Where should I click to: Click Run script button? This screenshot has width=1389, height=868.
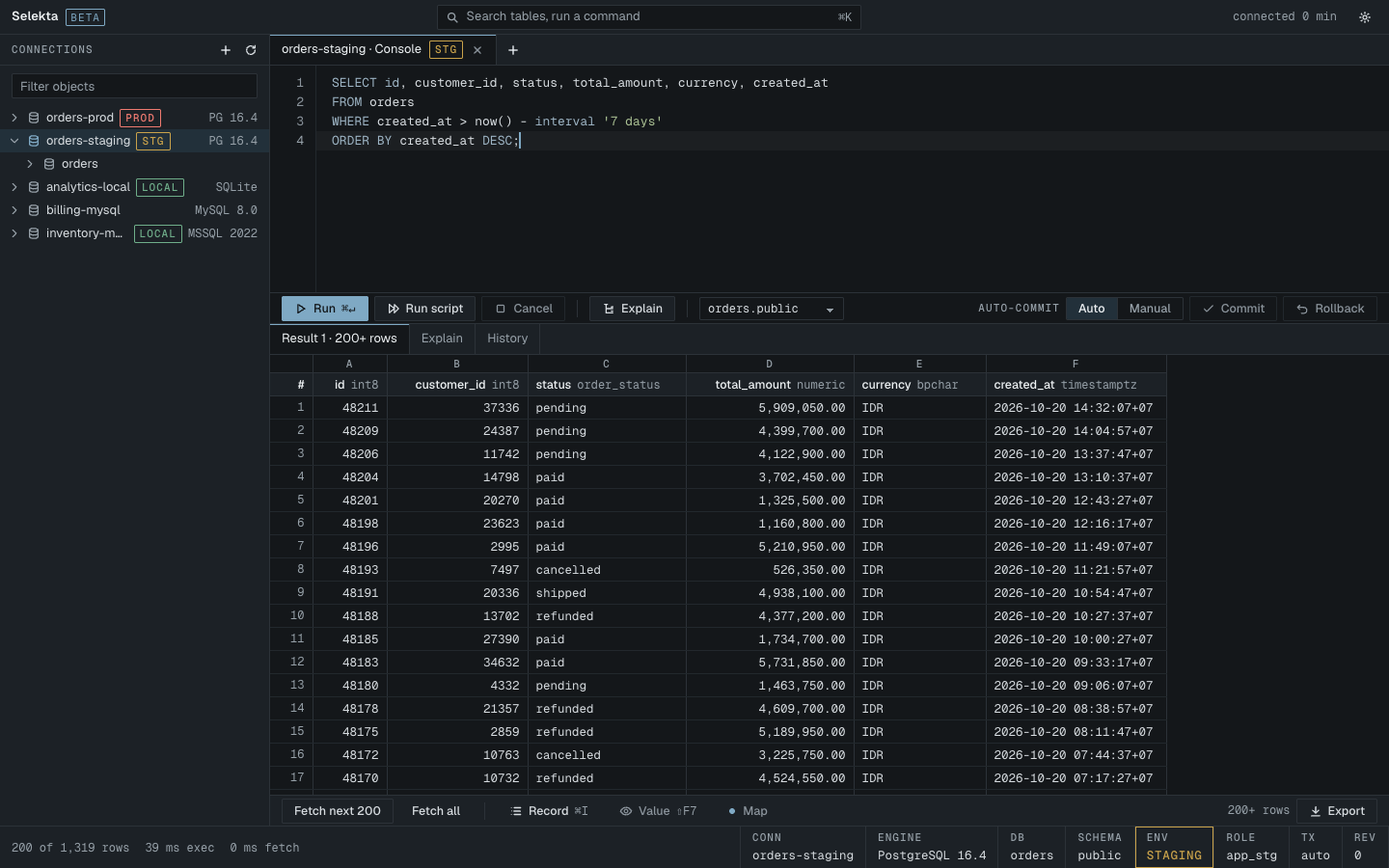click(x=425, y=309)
